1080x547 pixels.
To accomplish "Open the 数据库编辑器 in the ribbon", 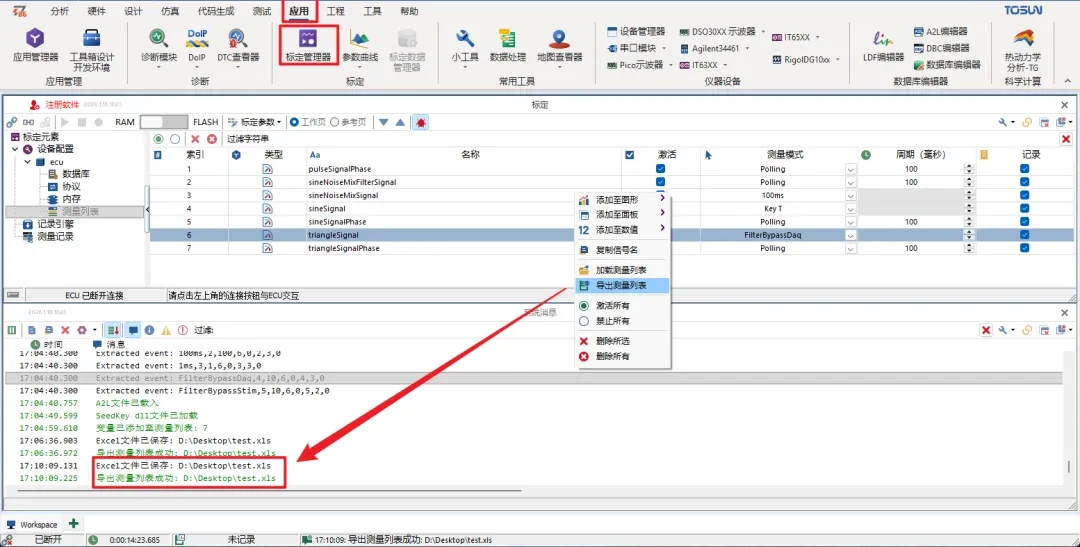I will [947, 65].
